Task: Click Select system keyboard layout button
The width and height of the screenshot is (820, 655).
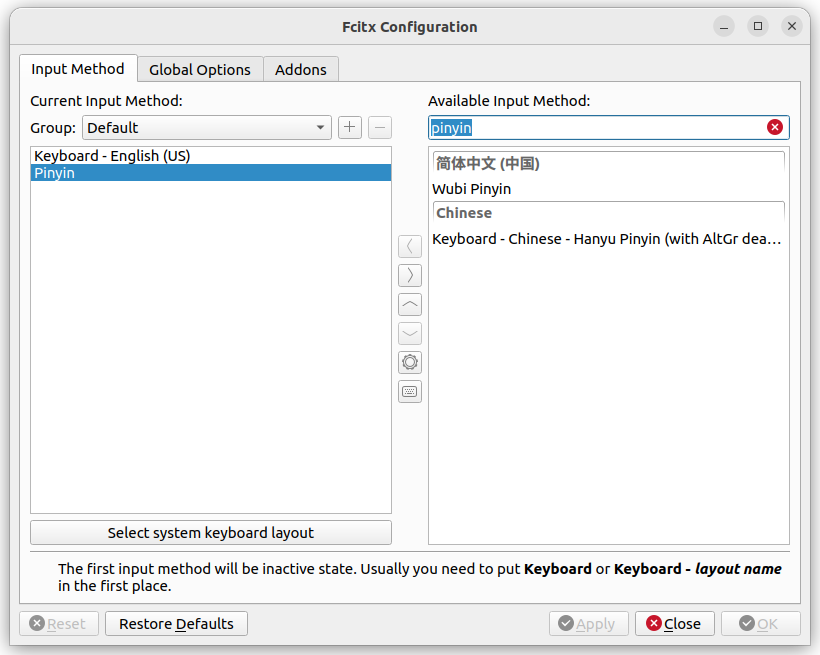Action: tap(211, 533)
